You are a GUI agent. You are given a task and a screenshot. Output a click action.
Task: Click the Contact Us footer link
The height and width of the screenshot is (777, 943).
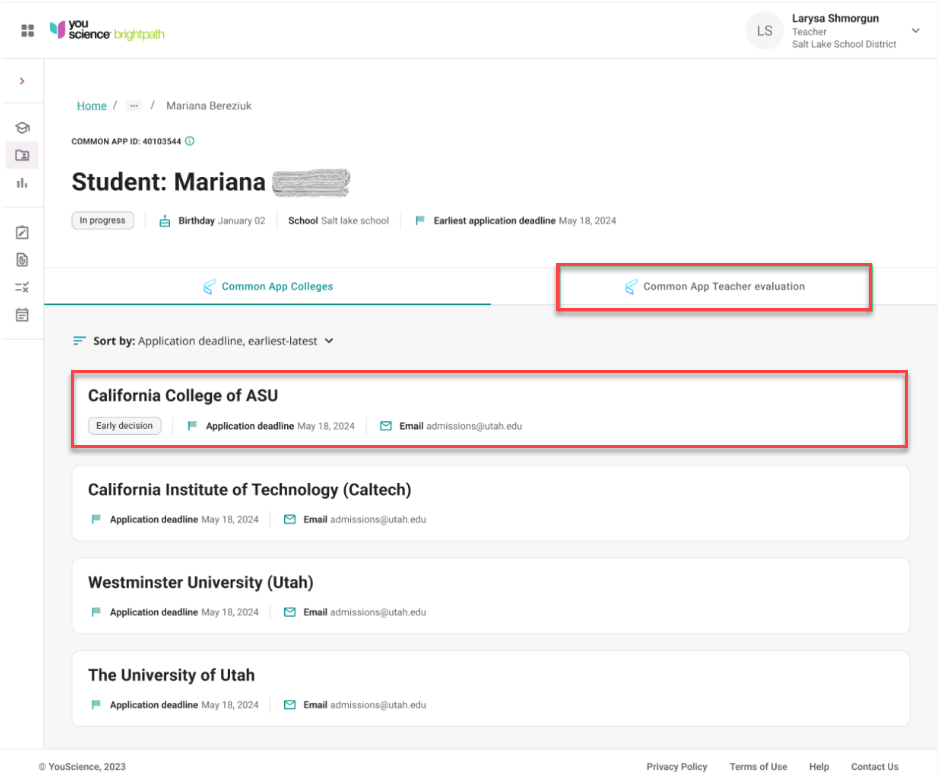(x=874, y=767)
